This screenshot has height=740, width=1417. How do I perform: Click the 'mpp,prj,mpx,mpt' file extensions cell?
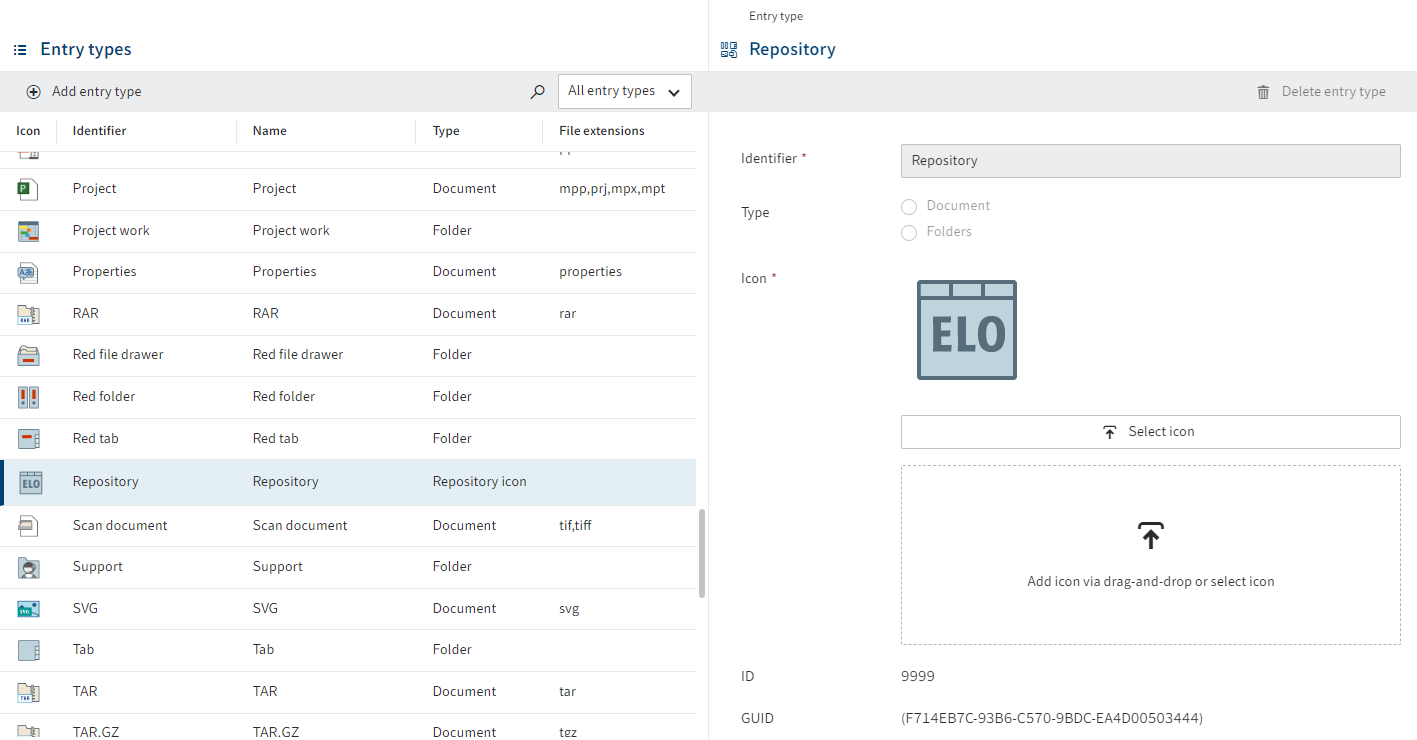[x=612, y=189]
